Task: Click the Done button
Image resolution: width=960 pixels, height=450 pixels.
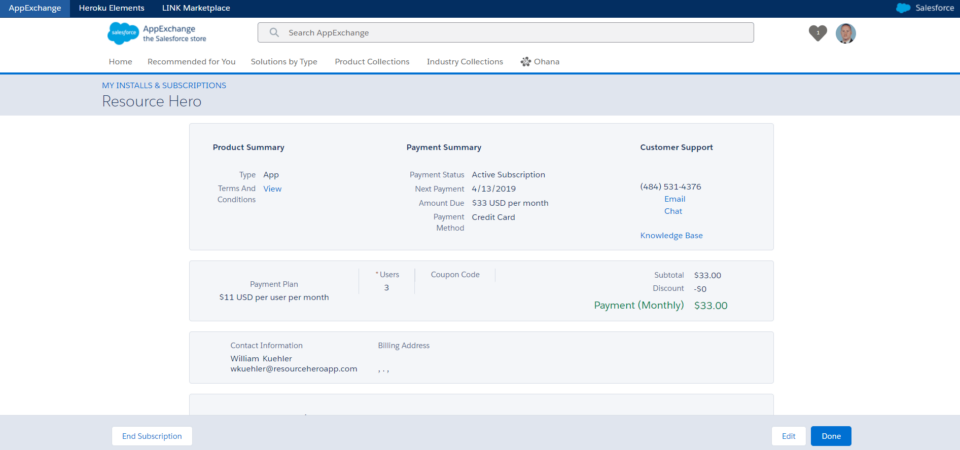Action: [x=831, y=436]
